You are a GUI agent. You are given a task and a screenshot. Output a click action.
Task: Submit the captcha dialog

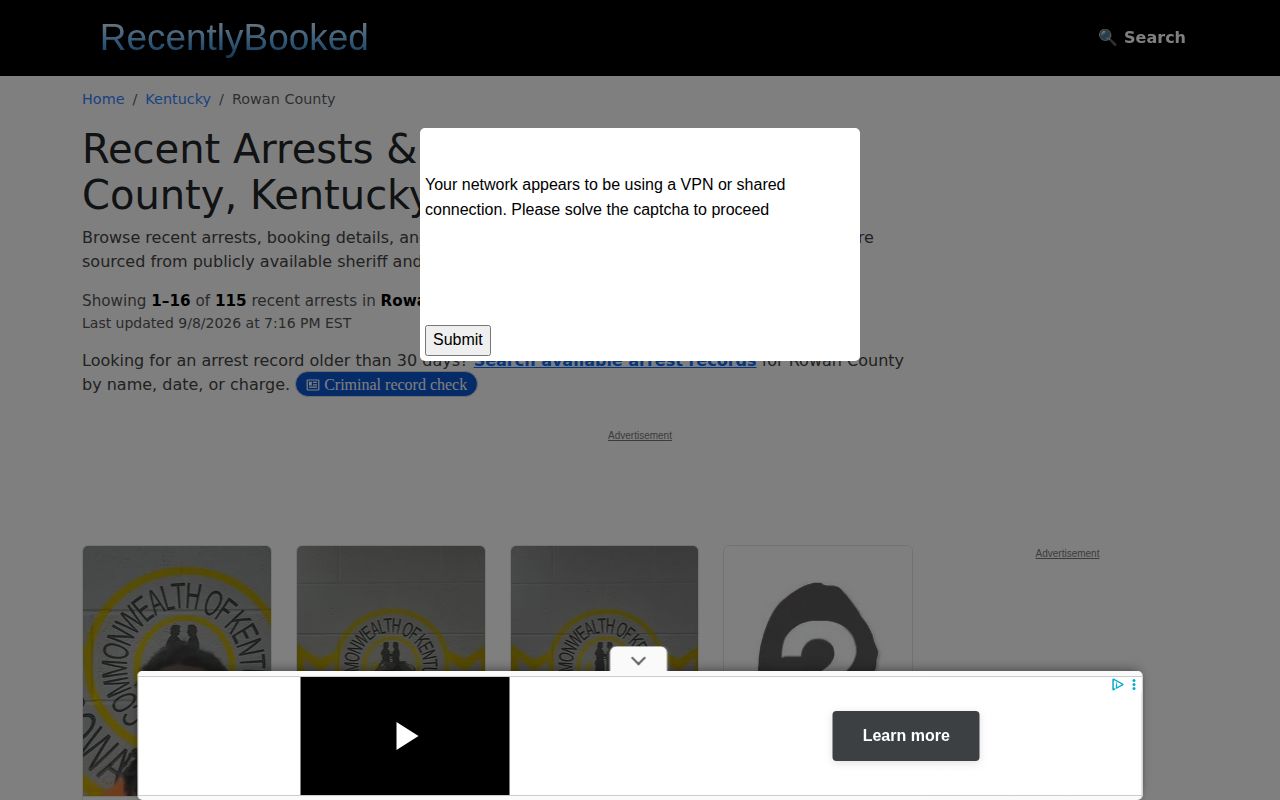tap(458, 340)
